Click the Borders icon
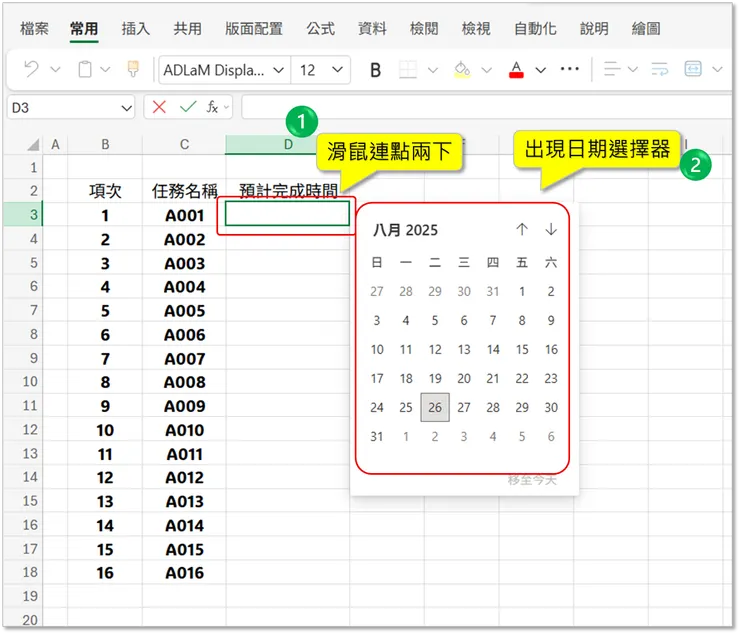This screenshot has width=740, height=634. point(408,70)
